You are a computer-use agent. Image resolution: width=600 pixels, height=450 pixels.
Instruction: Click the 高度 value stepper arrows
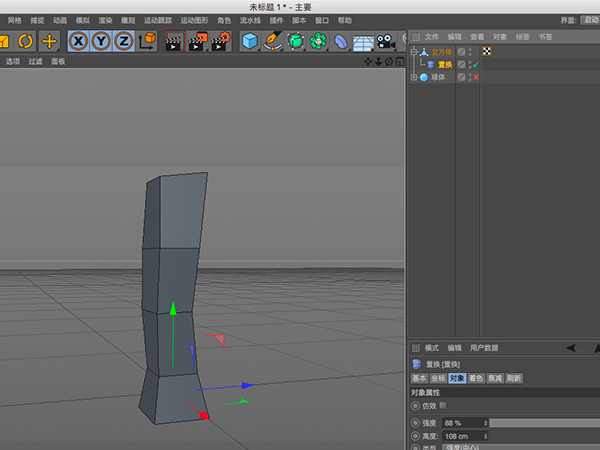point(486,436)
